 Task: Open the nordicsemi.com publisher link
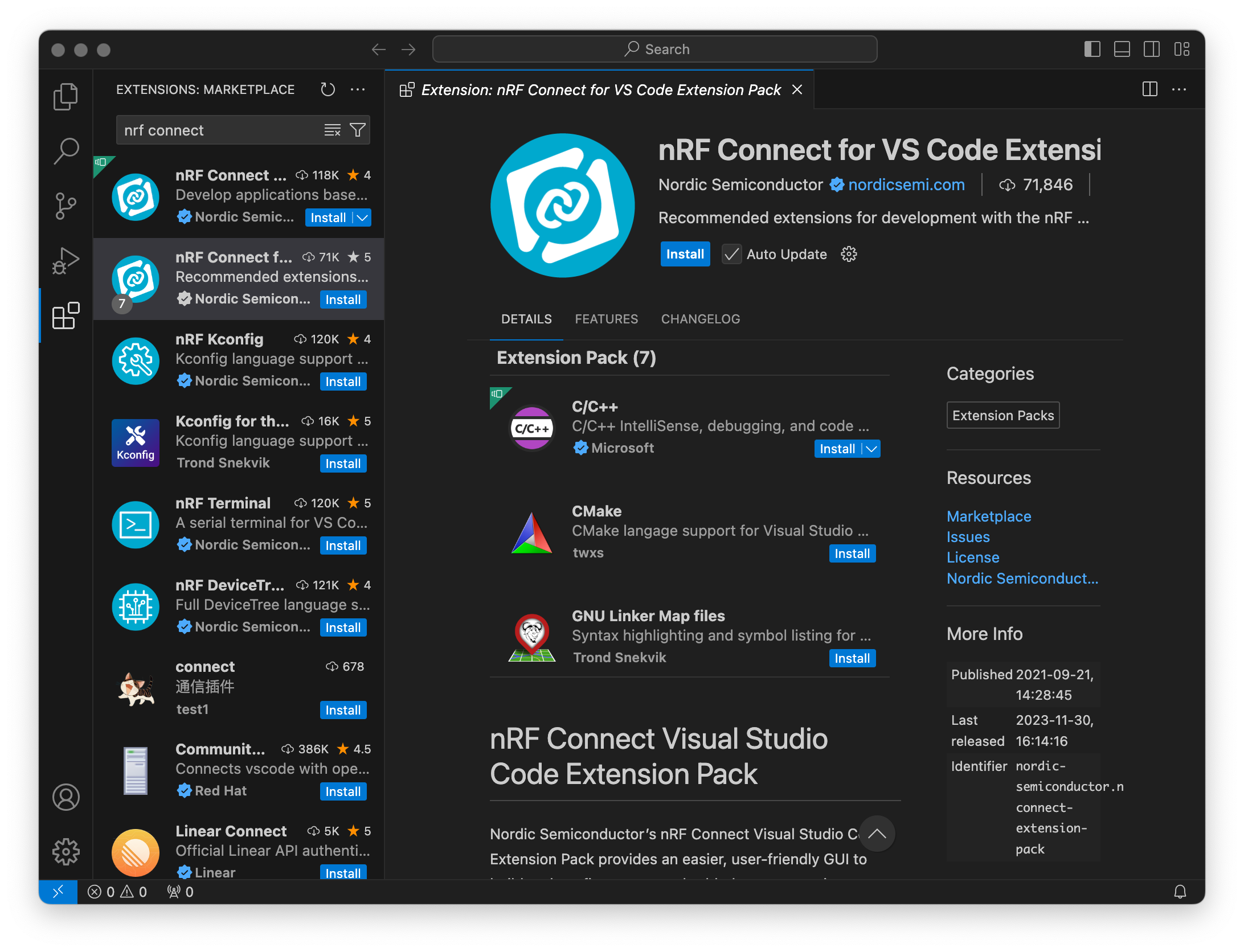(x=906, y=184)
